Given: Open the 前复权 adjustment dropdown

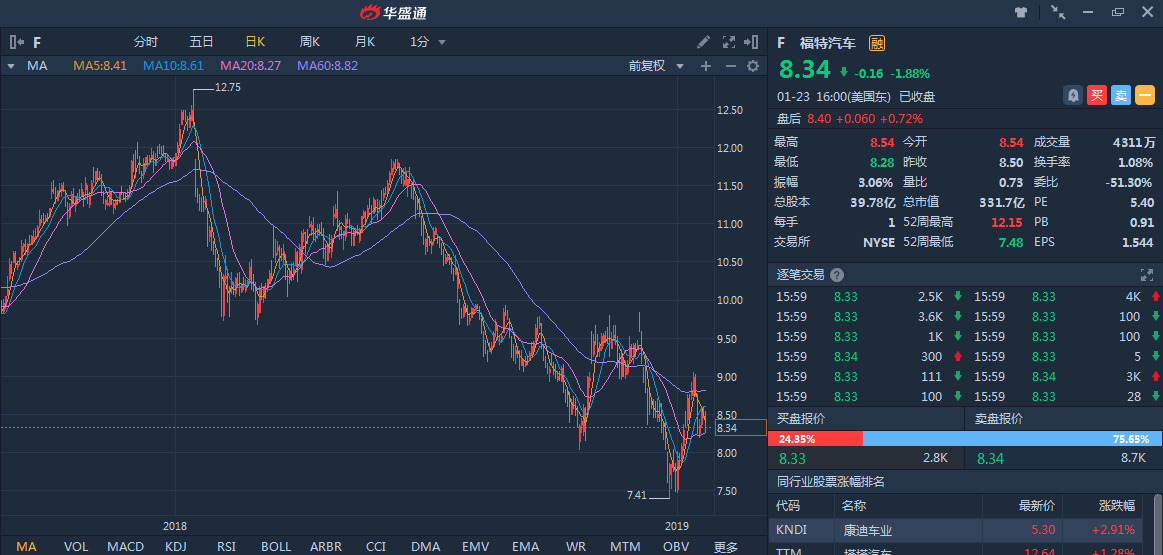Looking at the screenshot, I should 656,66.
